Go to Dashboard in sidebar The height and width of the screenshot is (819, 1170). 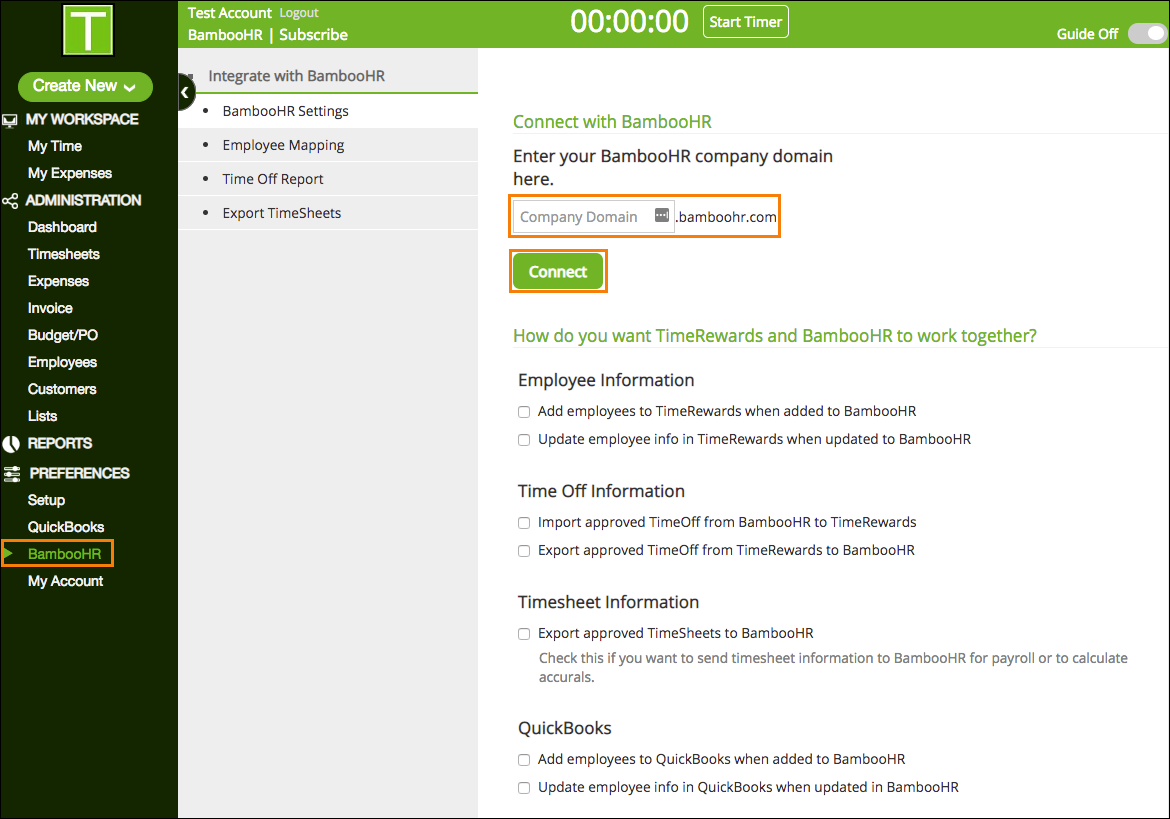pyautogui.click(x=62, y=227)
